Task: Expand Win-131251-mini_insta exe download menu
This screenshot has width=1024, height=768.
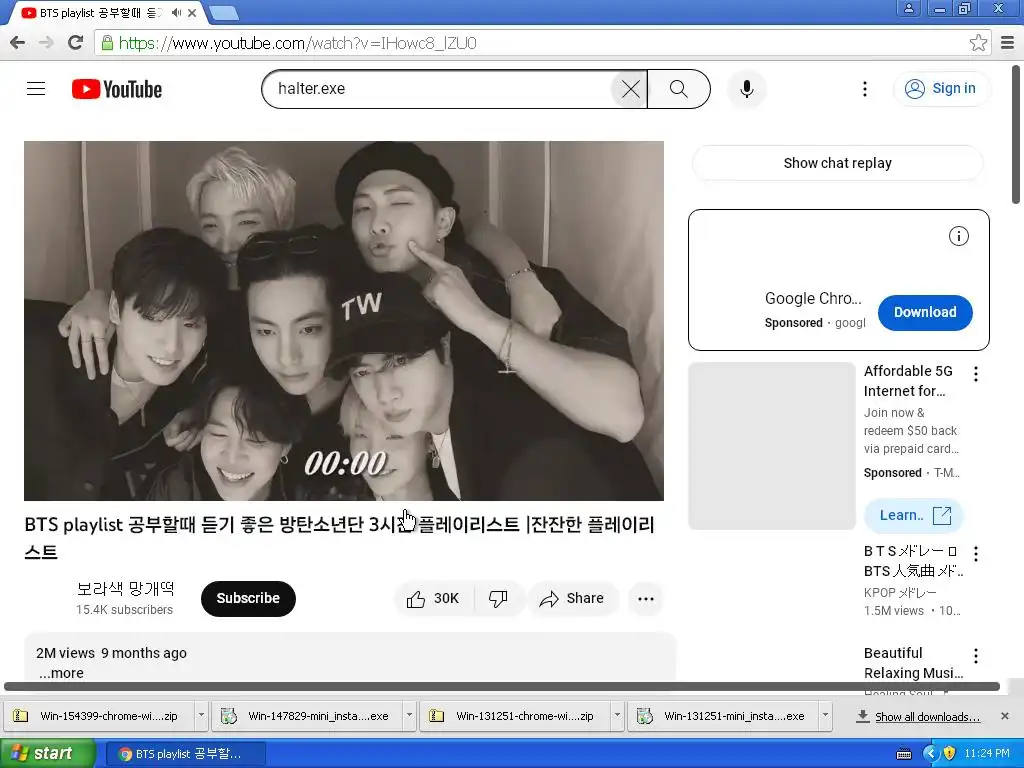Action: 825,716
